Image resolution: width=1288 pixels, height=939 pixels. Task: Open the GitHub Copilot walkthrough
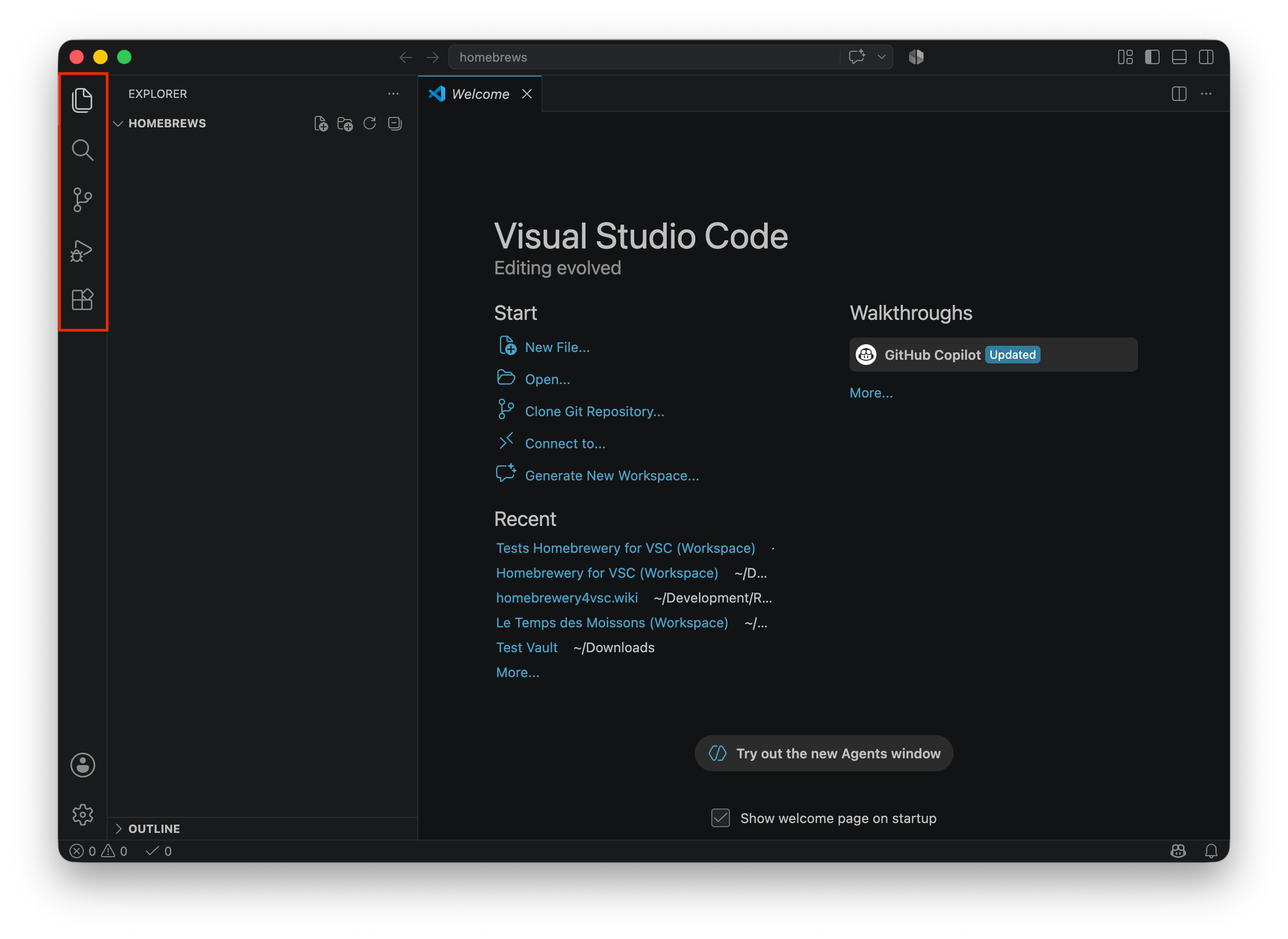click(x=993, y=355)
